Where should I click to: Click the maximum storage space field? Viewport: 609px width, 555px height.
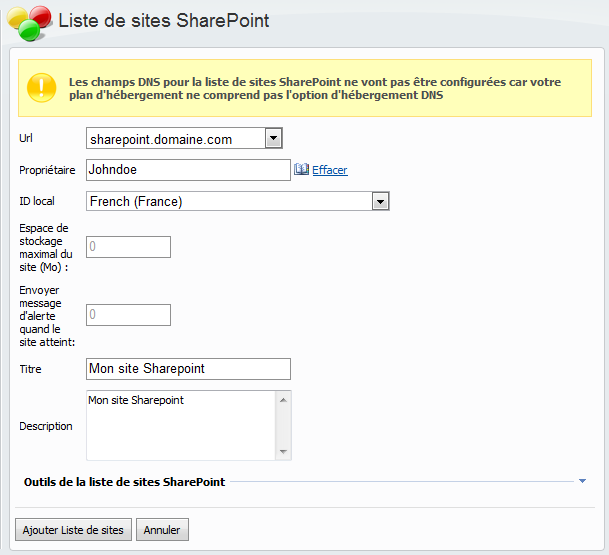tap(128, 247)
